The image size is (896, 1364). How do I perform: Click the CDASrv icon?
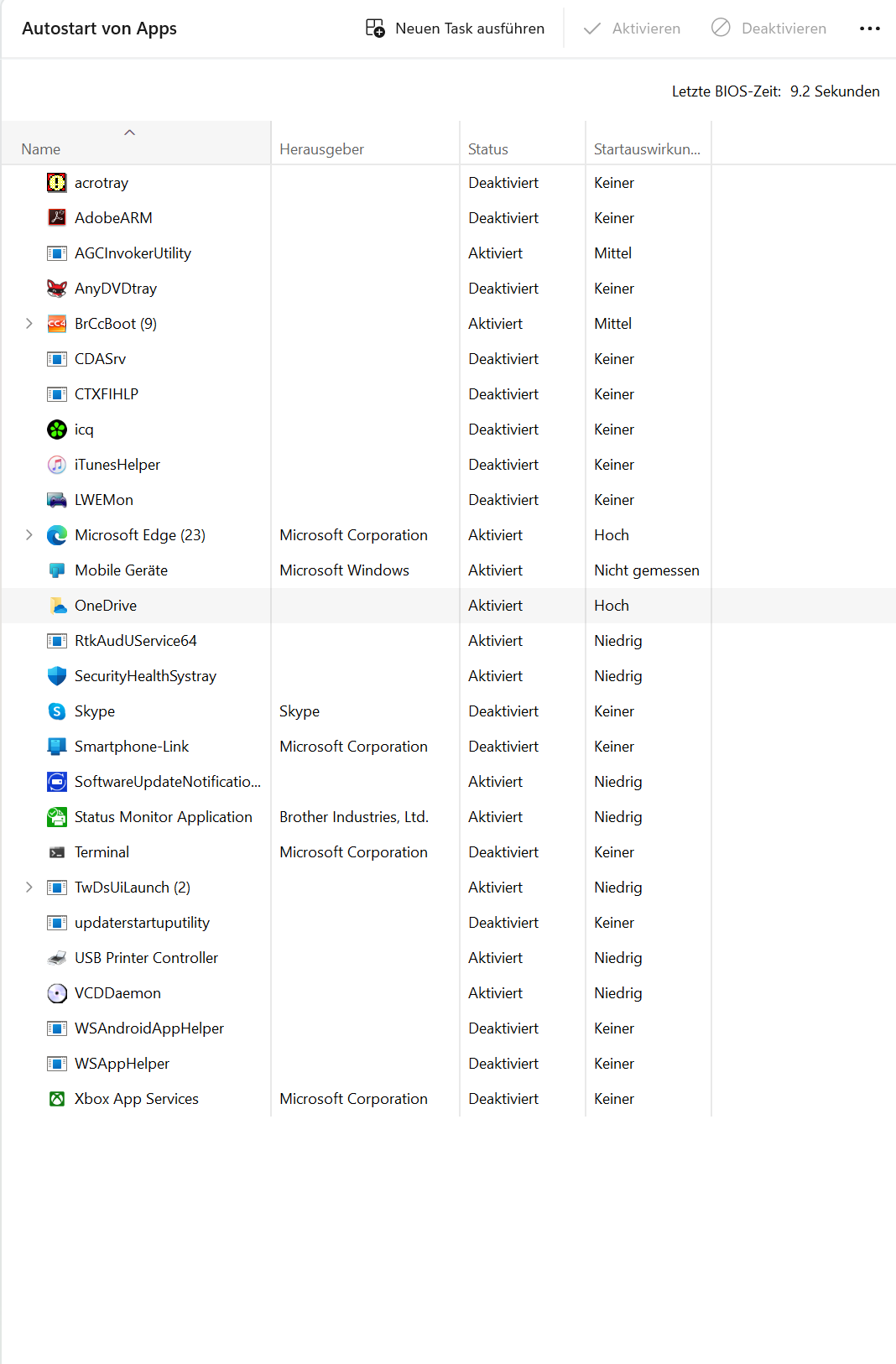coord(56,359)
